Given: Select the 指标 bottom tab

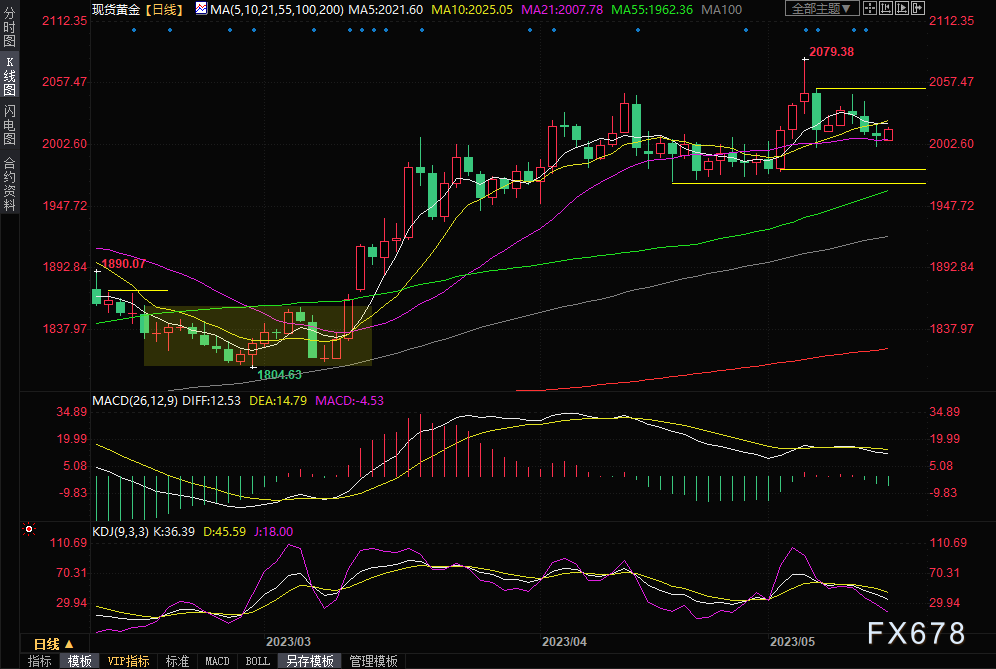Looking at the screenshot, I should 39,661.
